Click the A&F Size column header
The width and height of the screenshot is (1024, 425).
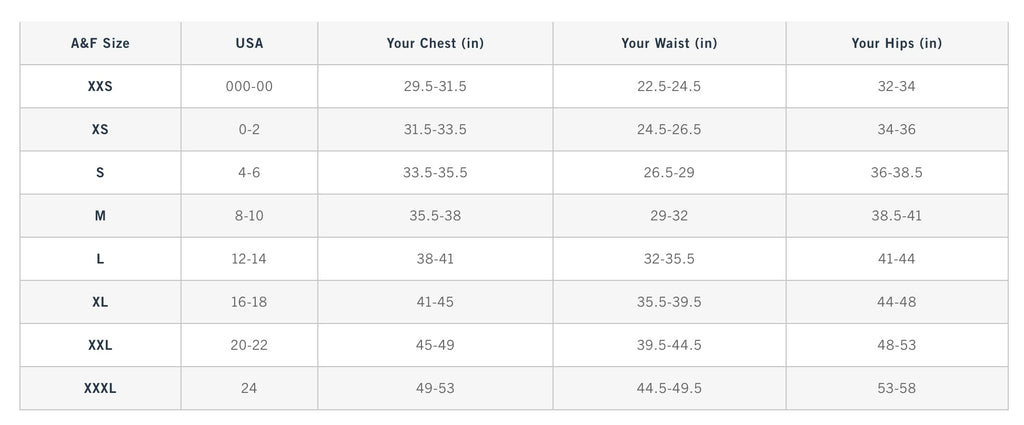(100, 44)
